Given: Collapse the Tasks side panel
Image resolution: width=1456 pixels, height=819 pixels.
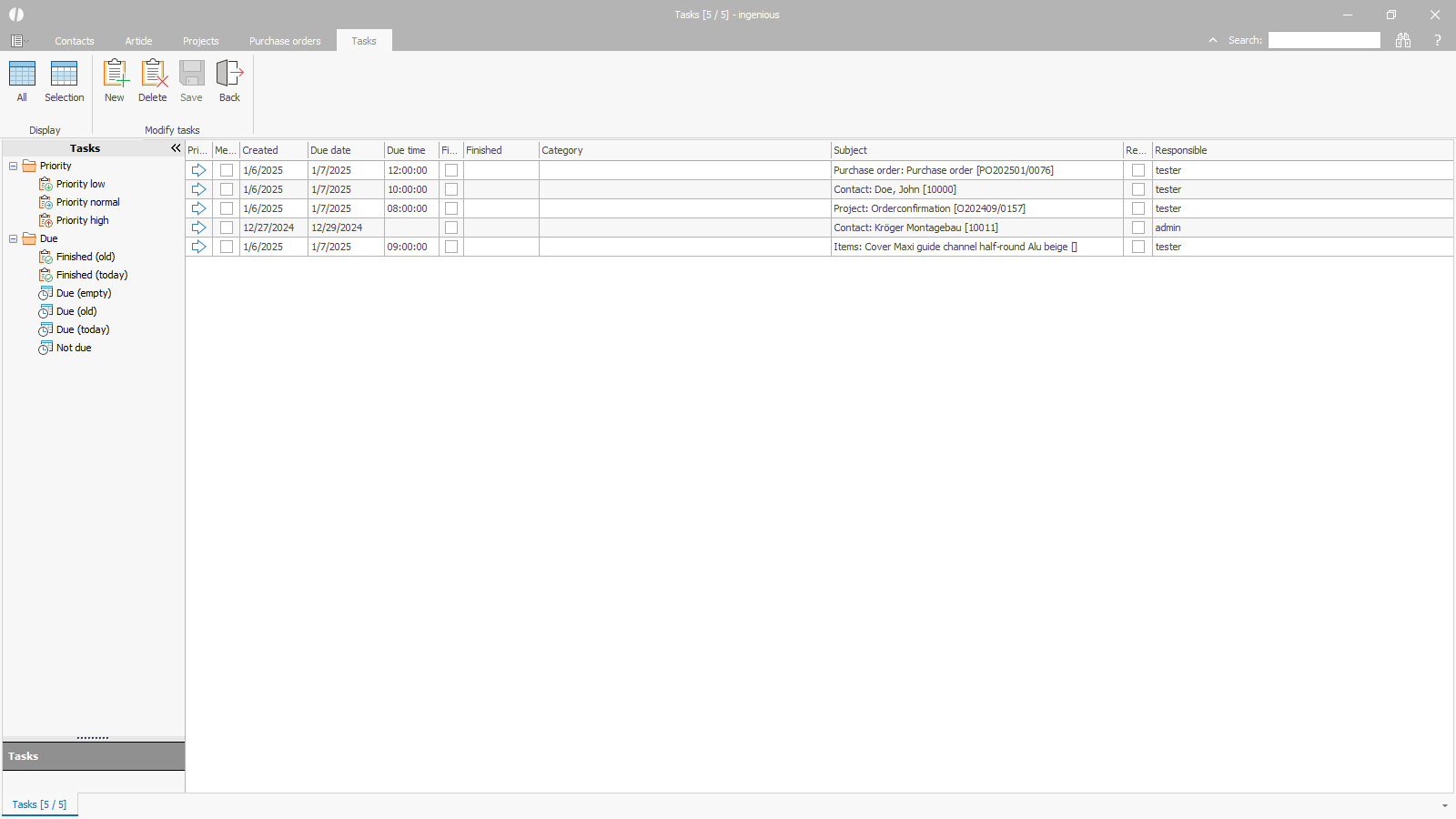Looking at the screenshot, I should 176,148.
